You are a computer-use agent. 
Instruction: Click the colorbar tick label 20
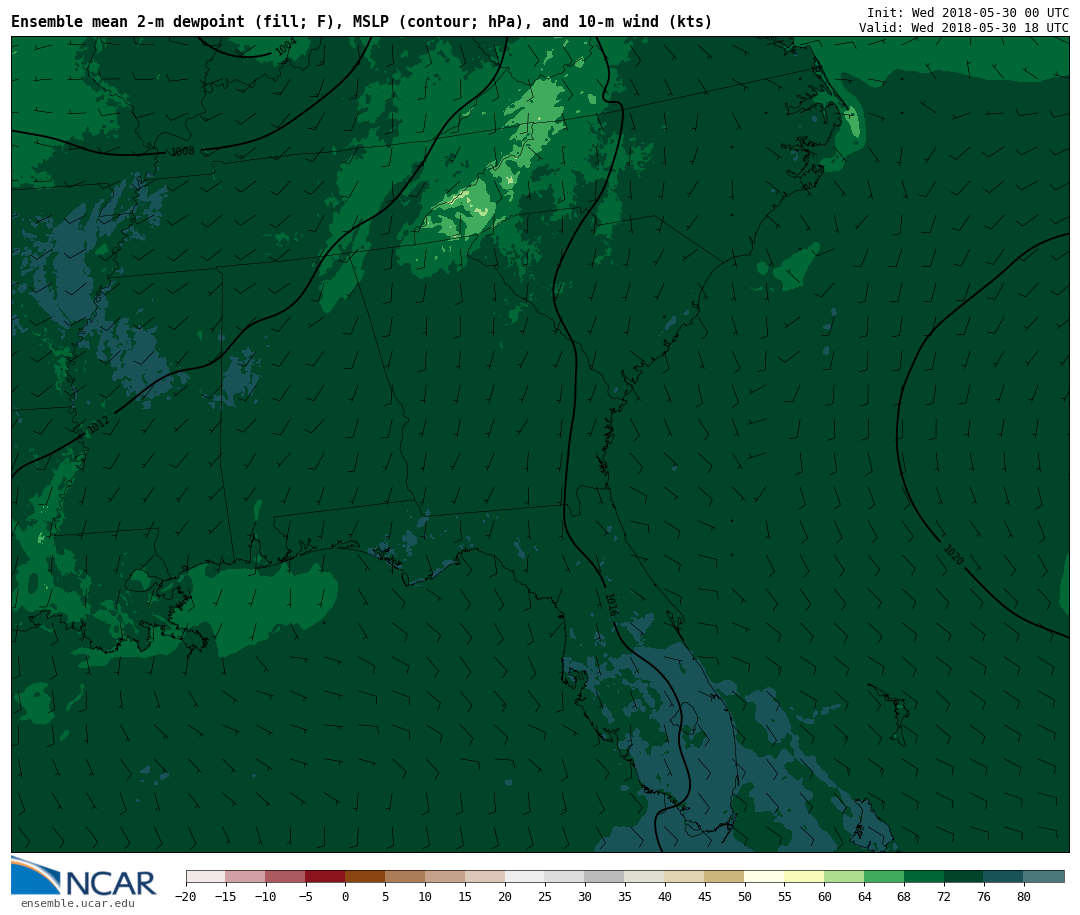505,896
